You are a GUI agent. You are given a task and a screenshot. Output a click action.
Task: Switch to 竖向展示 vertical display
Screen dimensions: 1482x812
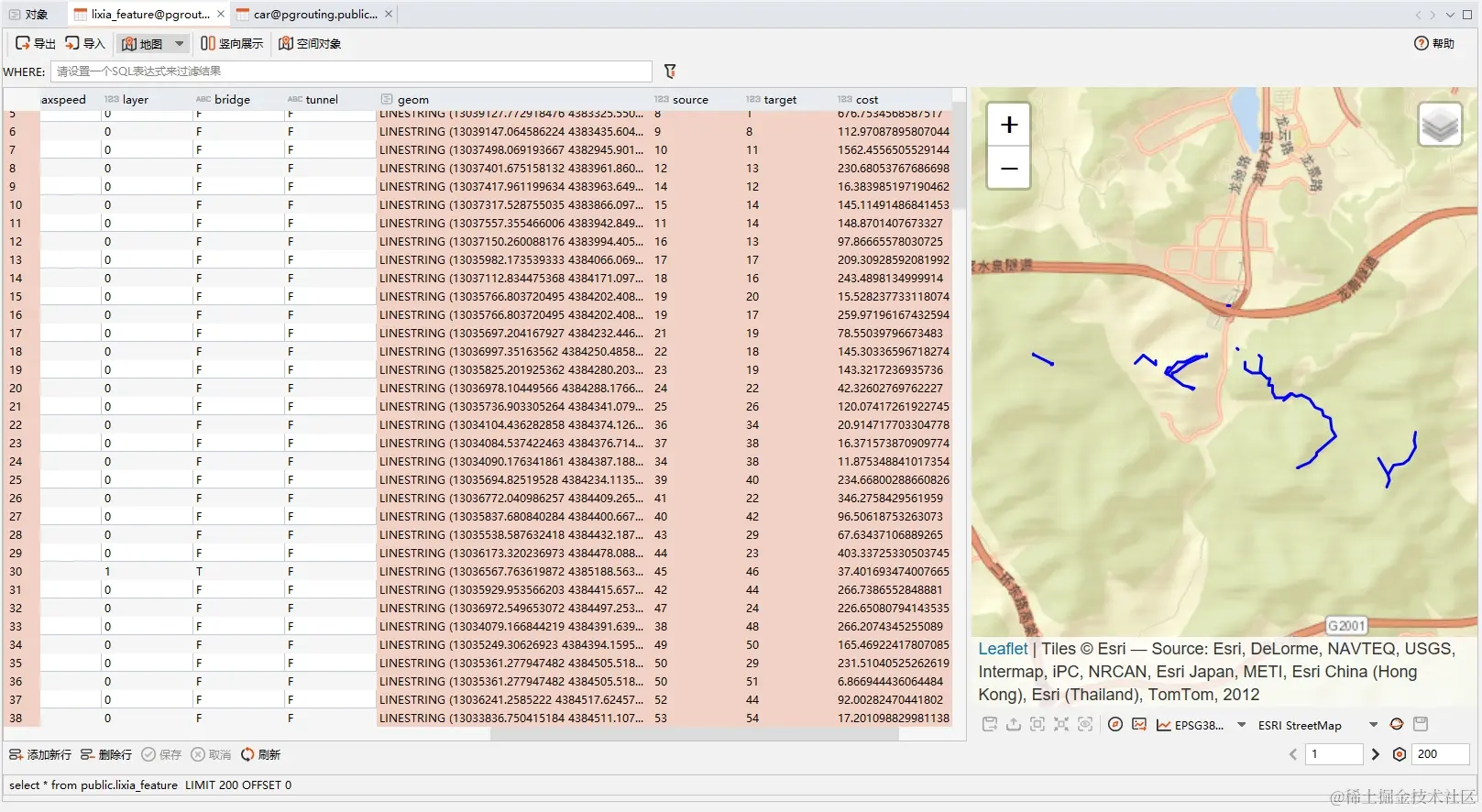pyautogui.click(x=232, y=43)
